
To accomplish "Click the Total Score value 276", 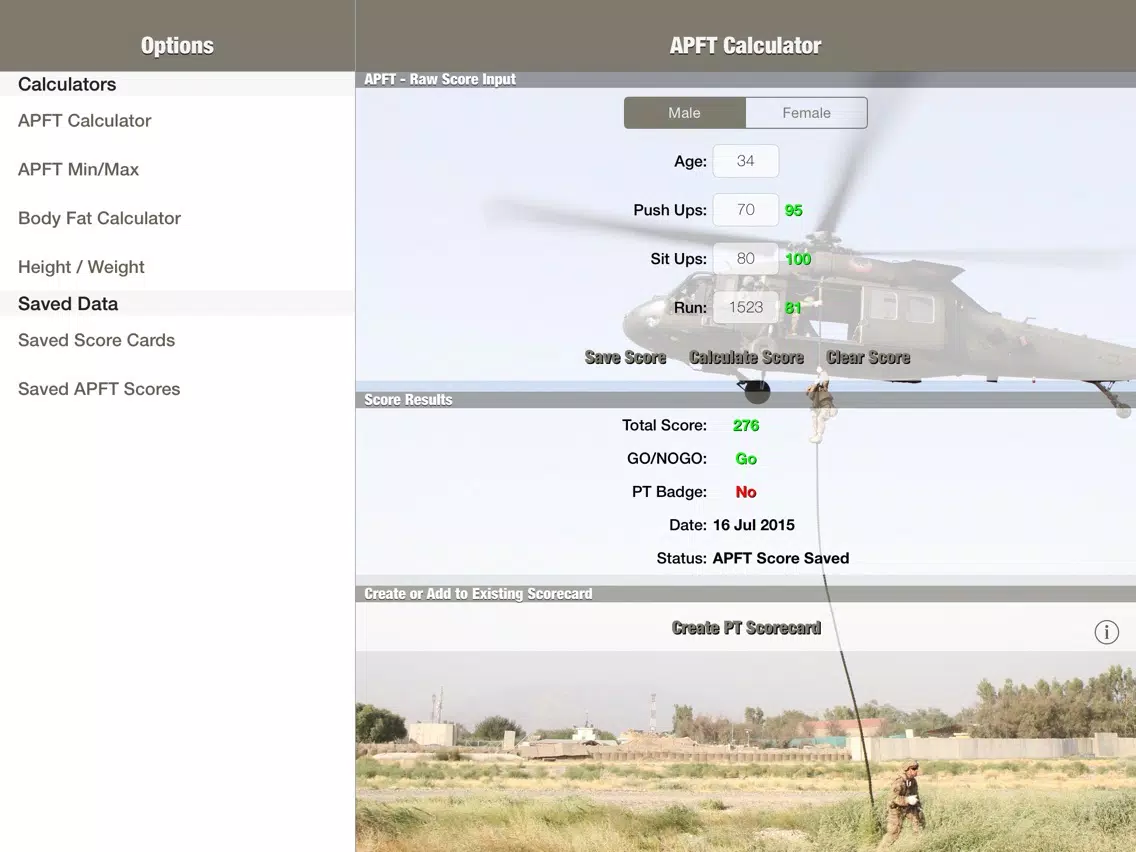I will (x=746, y=425).
